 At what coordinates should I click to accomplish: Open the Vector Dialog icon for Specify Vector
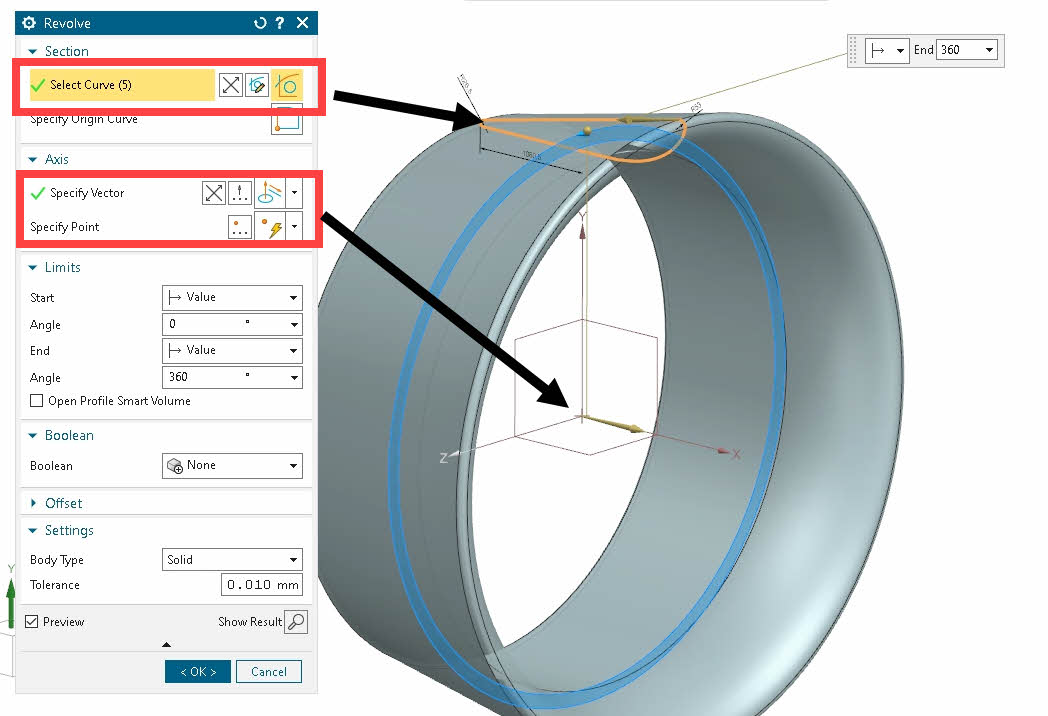pyautogui.click(x=240, y=192)
